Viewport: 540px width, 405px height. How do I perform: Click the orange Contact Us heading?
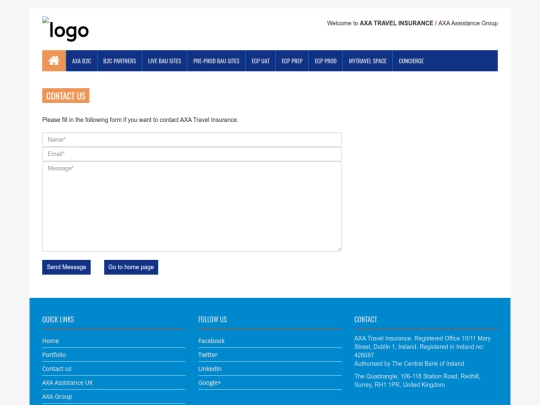[66, 96]
